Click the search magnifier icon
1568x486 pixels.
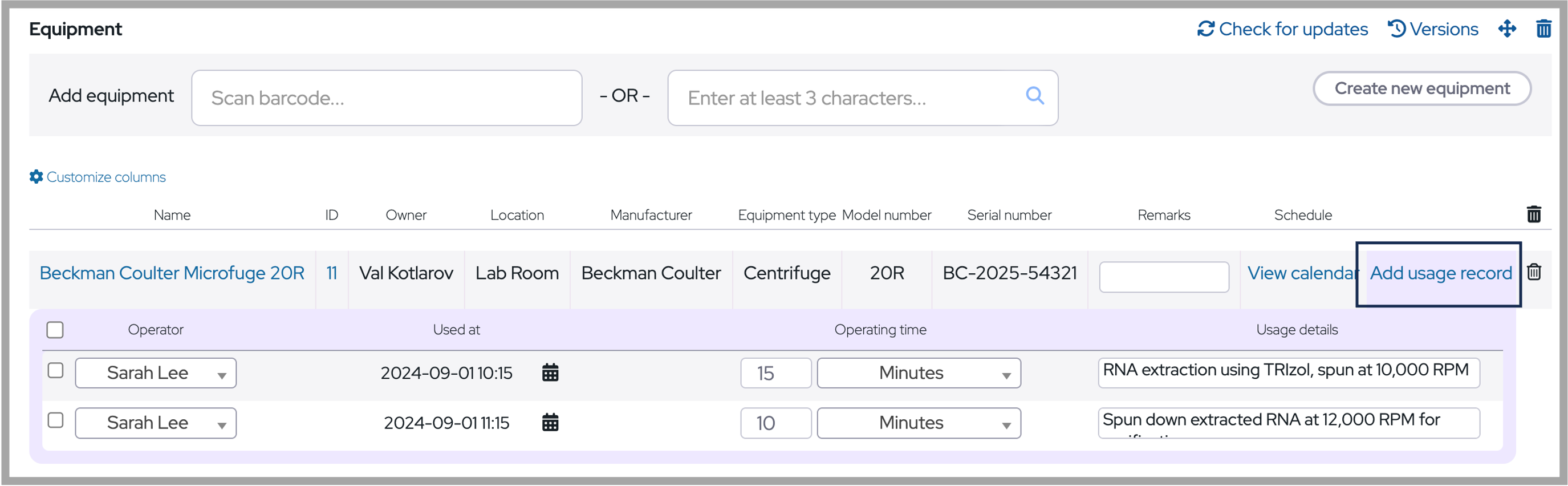tap(1034, 96)
